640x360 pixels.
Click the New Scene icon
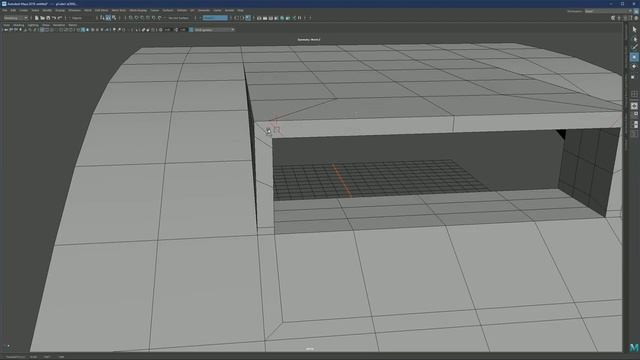36,18
